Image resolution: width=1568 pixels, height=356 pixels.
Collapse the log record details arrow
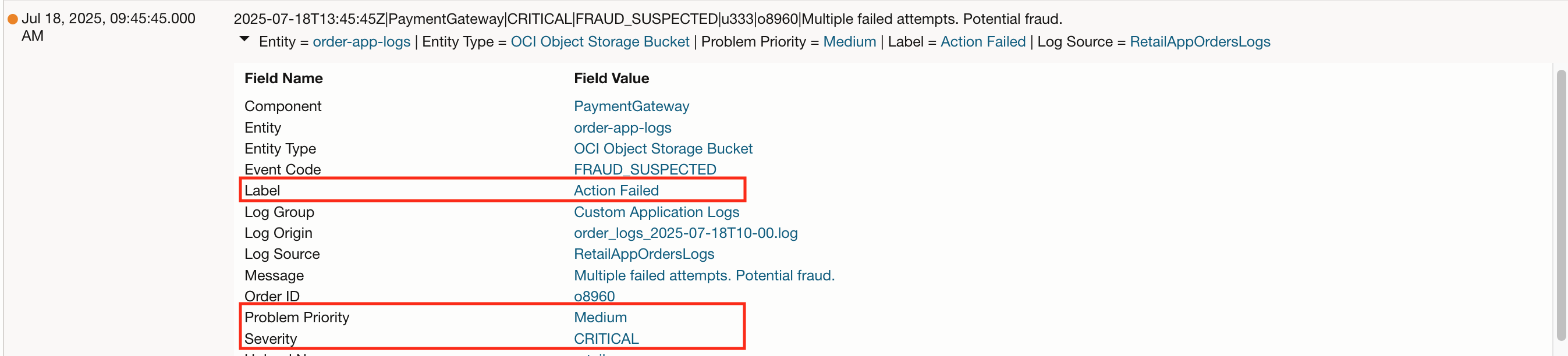tap(244, 40)
